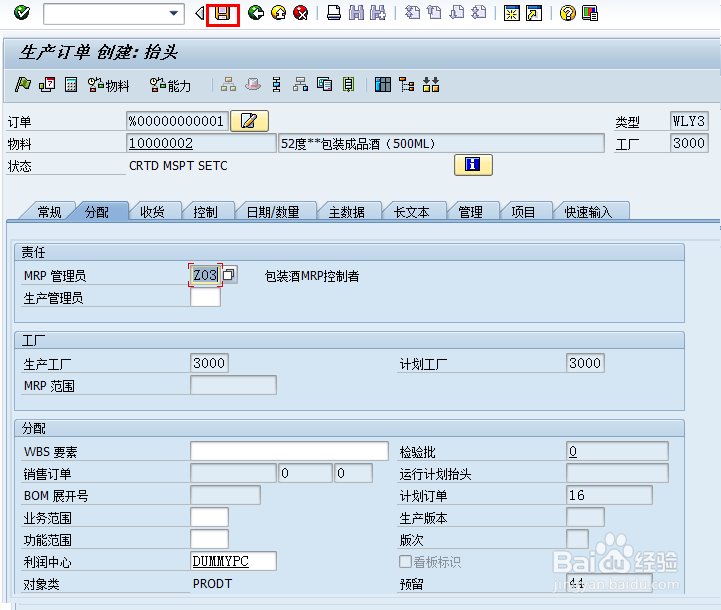Switch to the 管理 tab
Viewport: 721px width, 610px height.
470,212
